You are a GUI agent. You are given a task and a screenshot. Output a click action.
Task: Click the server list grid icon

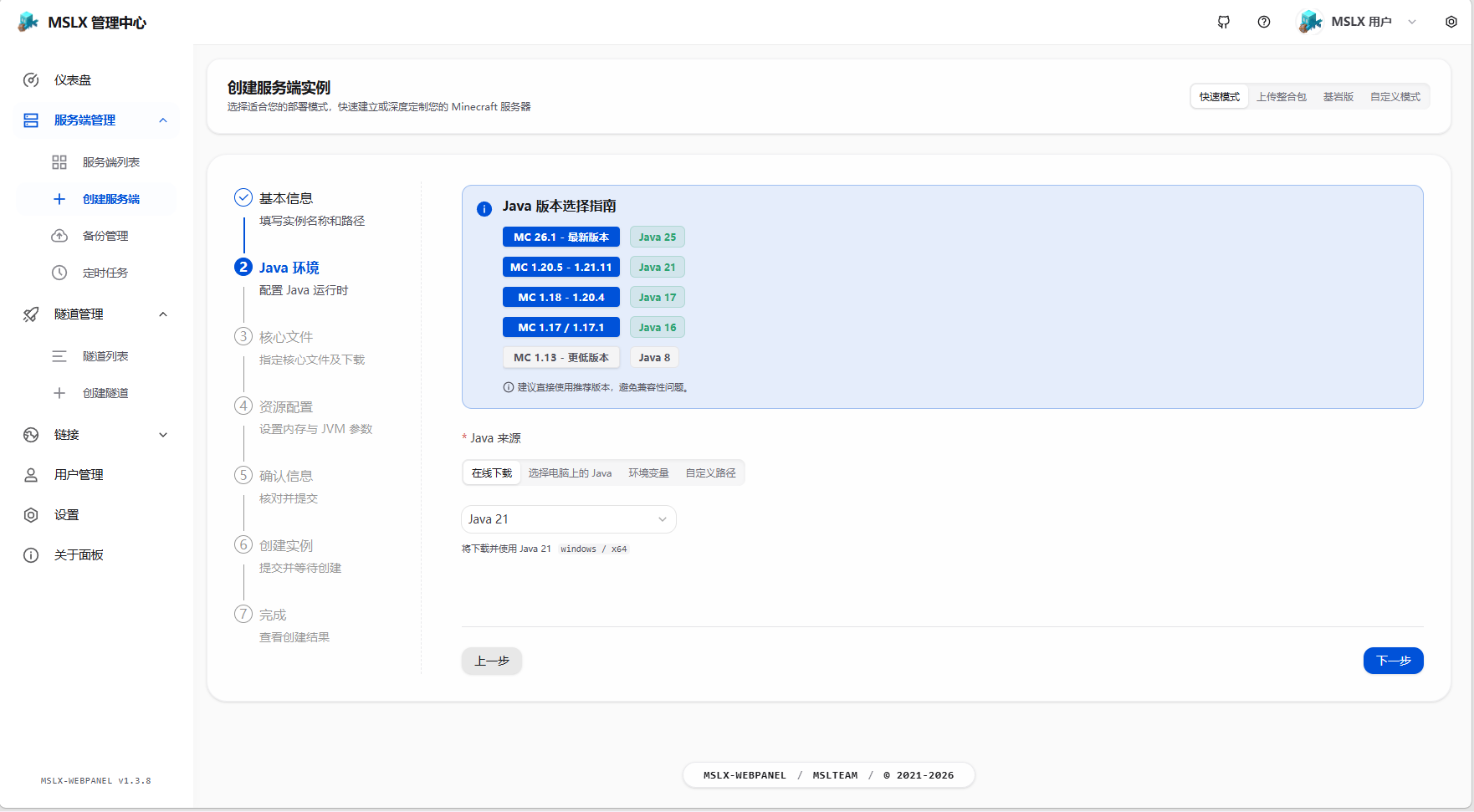pos(59,162)
